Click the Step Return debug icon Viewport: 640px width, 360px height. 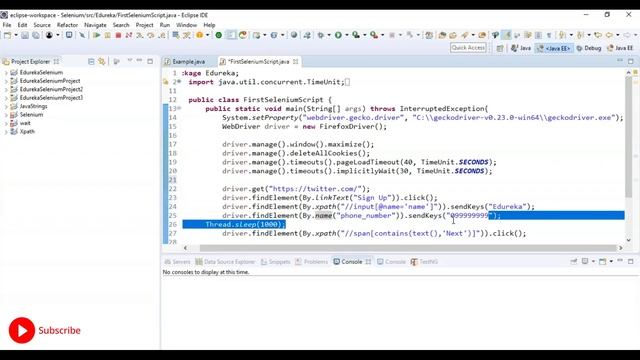coord(162,35)
